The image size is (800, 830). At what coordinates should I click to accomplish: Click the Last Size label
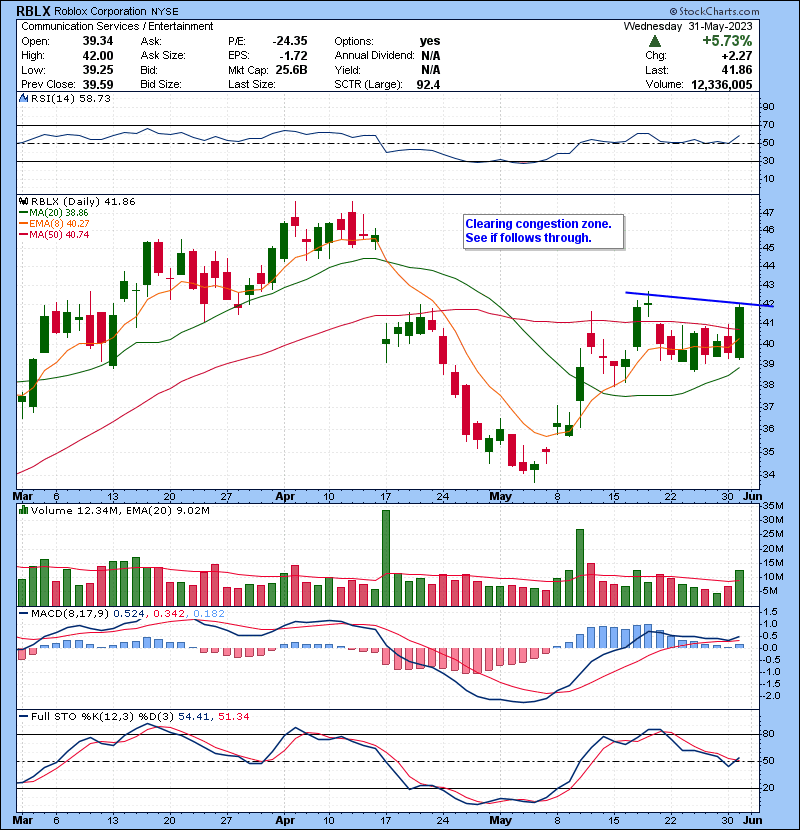point(252,85)
